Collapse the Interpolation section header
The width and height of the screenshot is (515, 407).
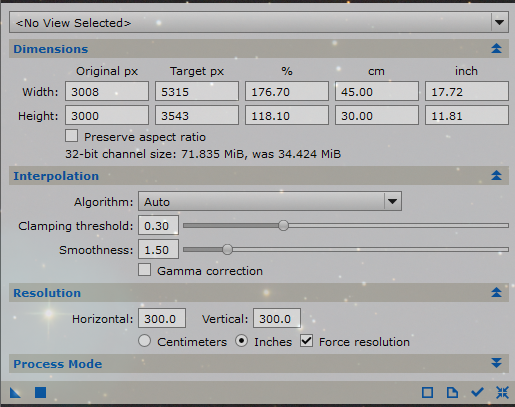(259, 176)
